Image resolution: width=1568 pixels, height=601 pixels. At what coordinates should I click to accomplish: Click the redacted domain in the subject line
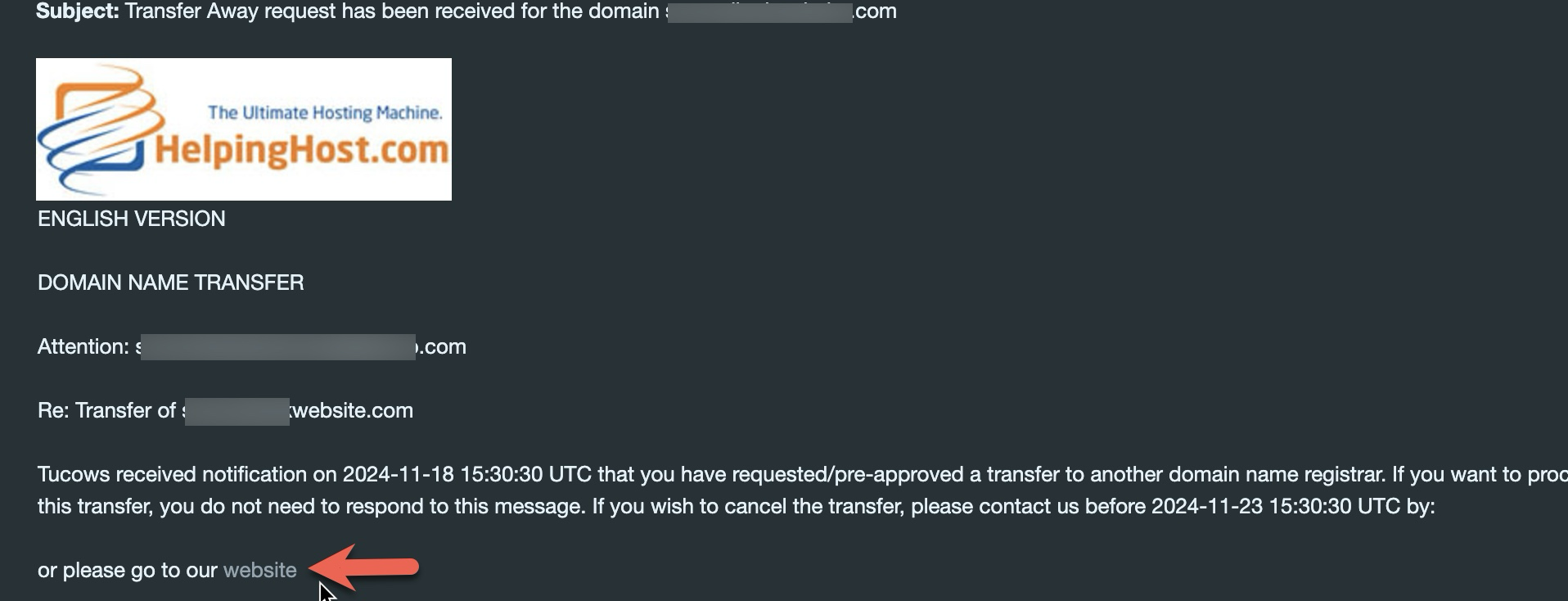759,11
